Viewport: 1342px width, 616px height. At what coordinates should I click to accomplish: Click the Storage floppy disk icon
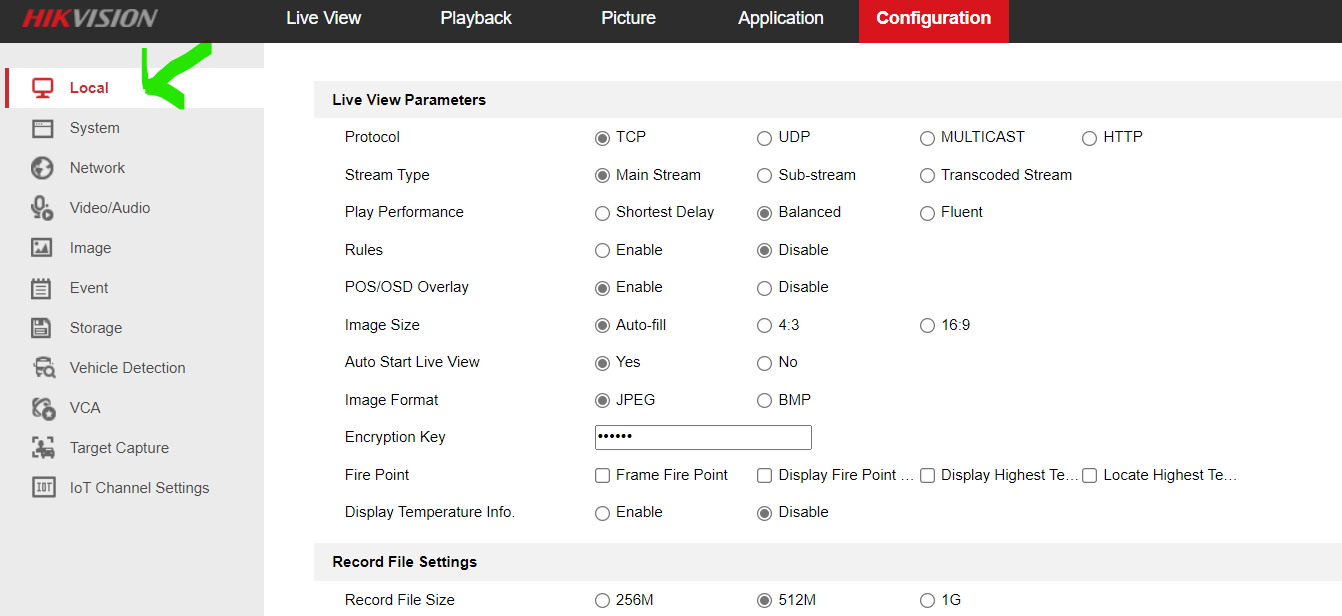click(x=42, y=328)
